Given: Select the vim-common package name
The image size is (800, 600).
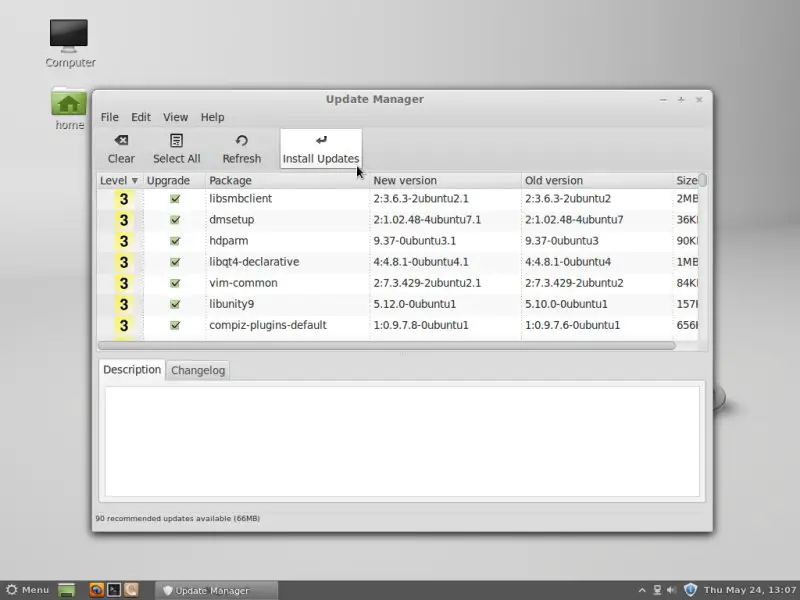Looking at the screenshot, I should coord(243,283).
